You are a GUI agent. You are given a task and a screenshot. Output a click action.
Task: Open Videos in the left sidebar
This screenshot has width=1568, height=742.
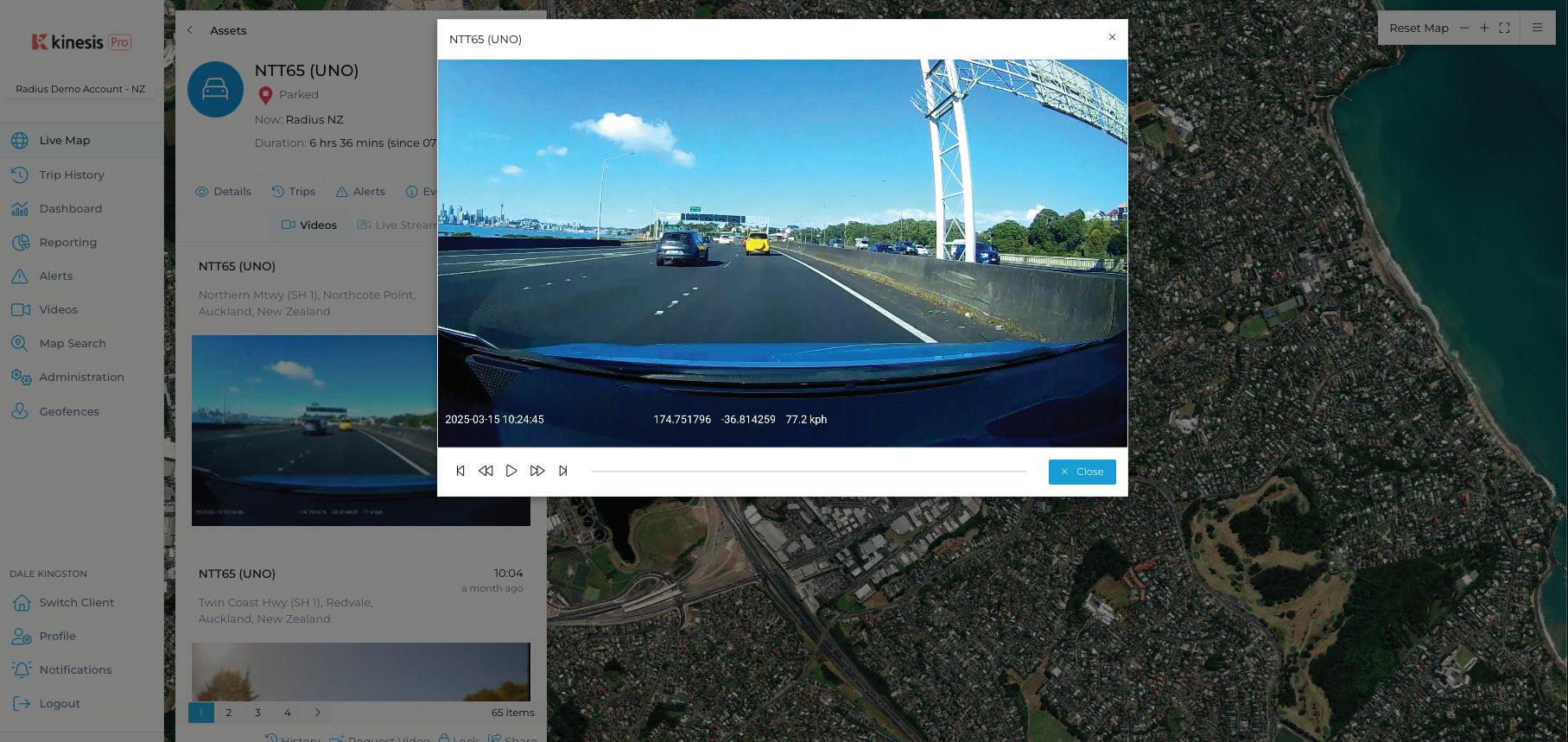[58, 309]
